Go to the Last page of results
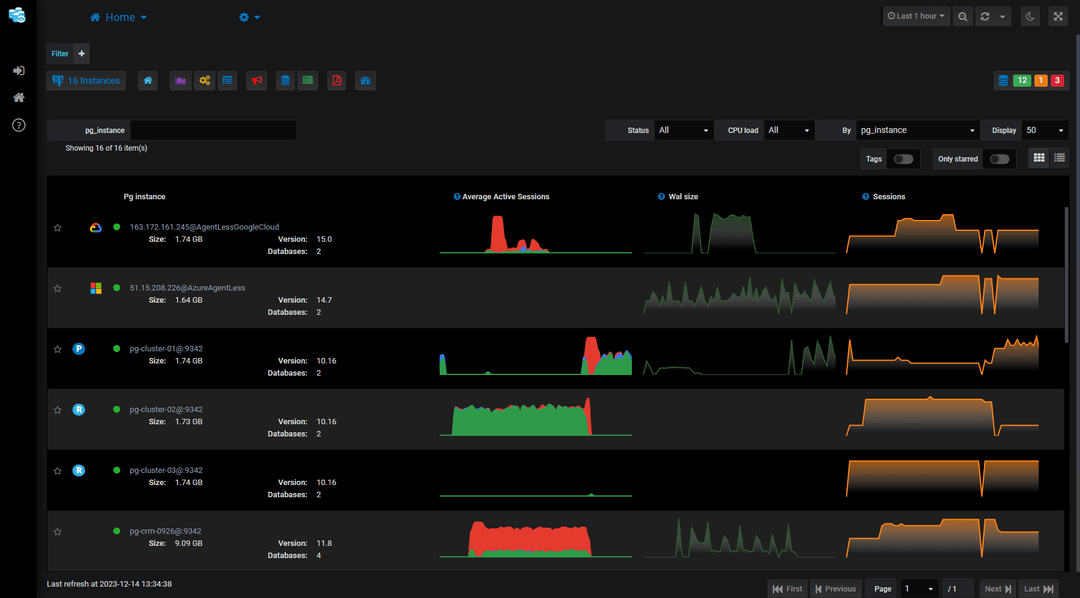1080x598 pixels. pyautogui.click(x=1038, y=588)
